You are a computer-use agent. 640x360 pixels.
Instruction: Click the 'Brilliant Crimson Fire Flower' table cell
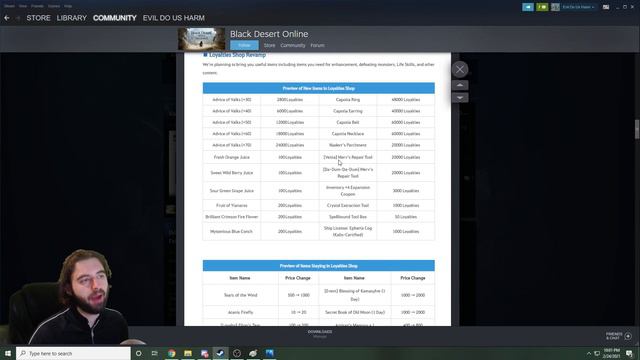pos(231,217)
